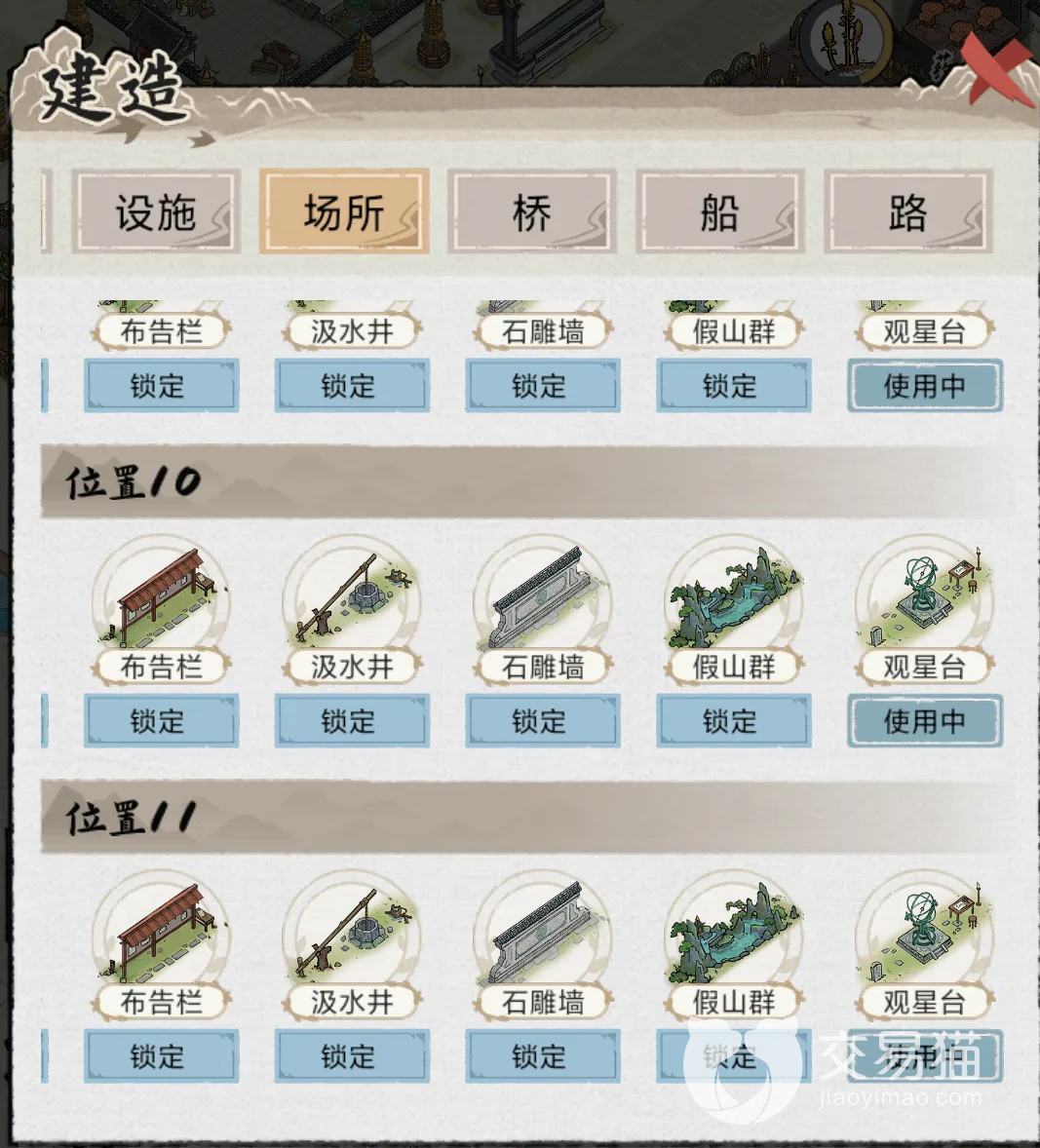Click 锁定 under 汲水井 in 位置11

tap(352, 1056)
